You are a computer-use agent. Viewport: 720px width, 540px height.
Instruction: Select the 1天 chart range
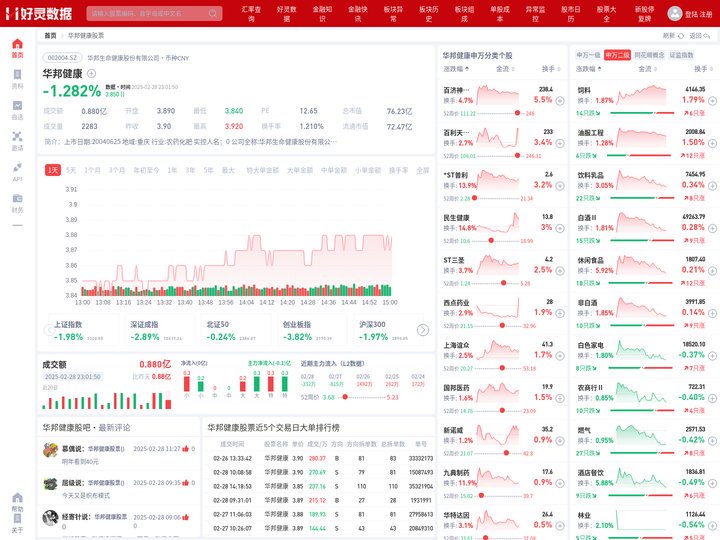point(53,170)
